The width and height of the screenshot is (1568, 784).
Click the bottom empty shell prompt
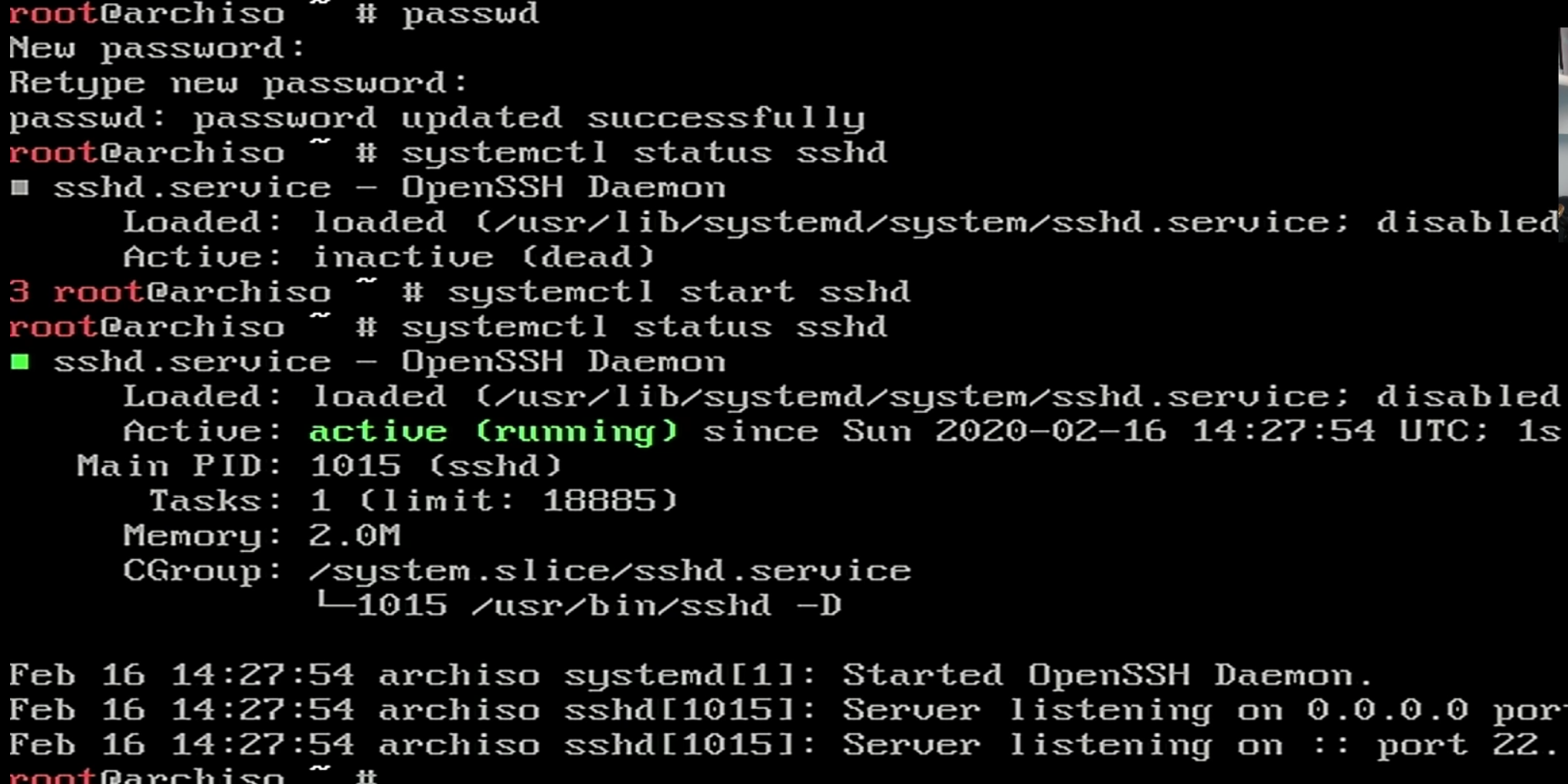(193, 775)
